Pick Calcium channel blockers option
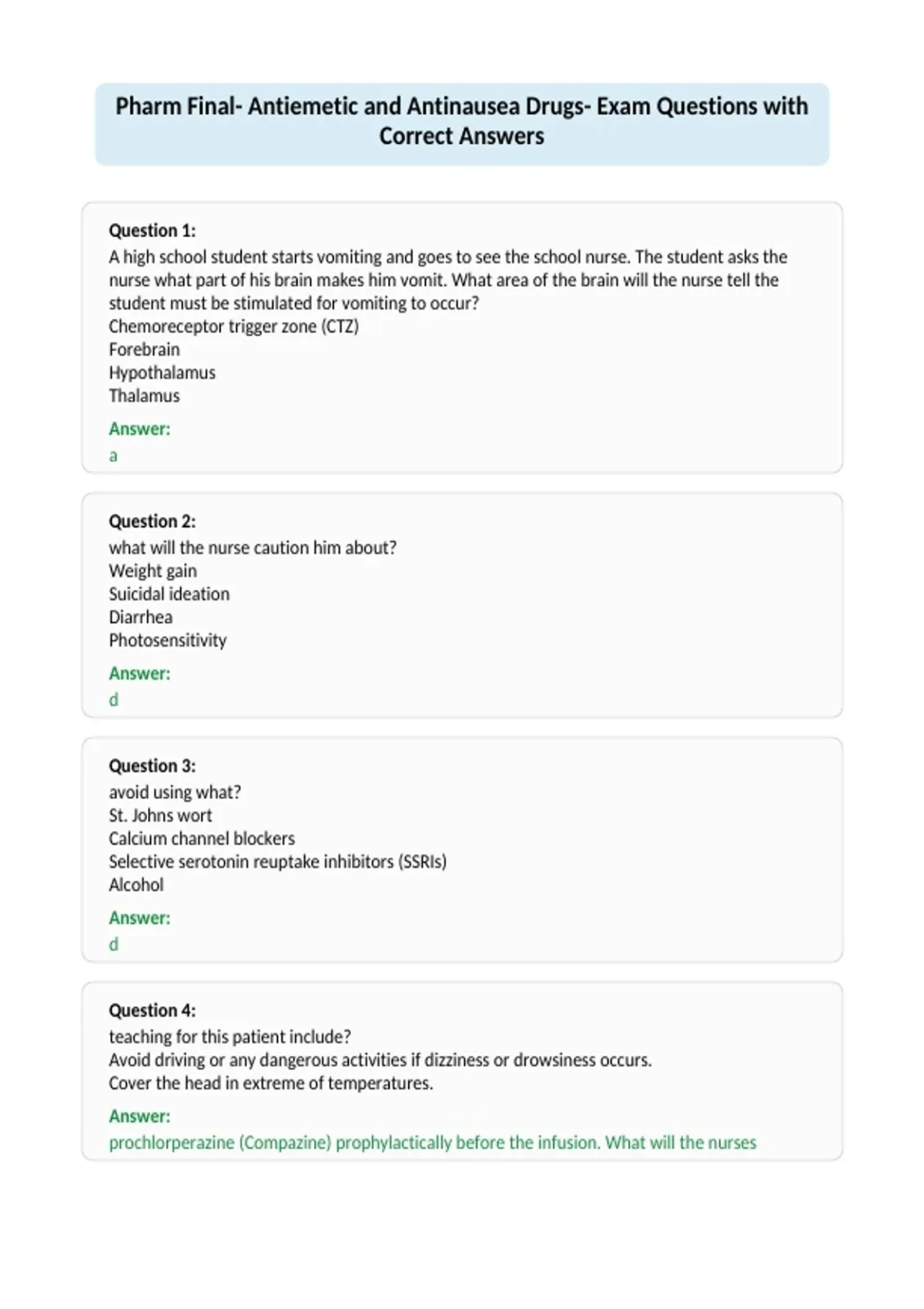The width and height of the screenshot is (924, 1309). click(x=202, y=839)
